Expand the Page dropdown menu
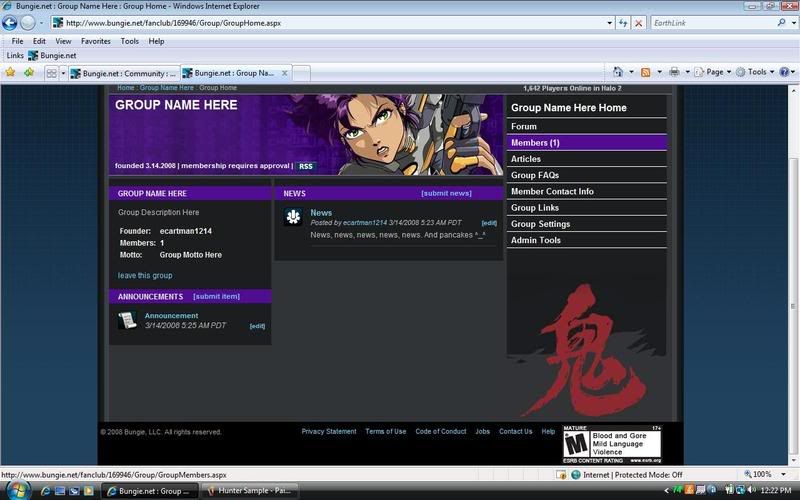This screenshot has height=500, width=800. [715, 72]
